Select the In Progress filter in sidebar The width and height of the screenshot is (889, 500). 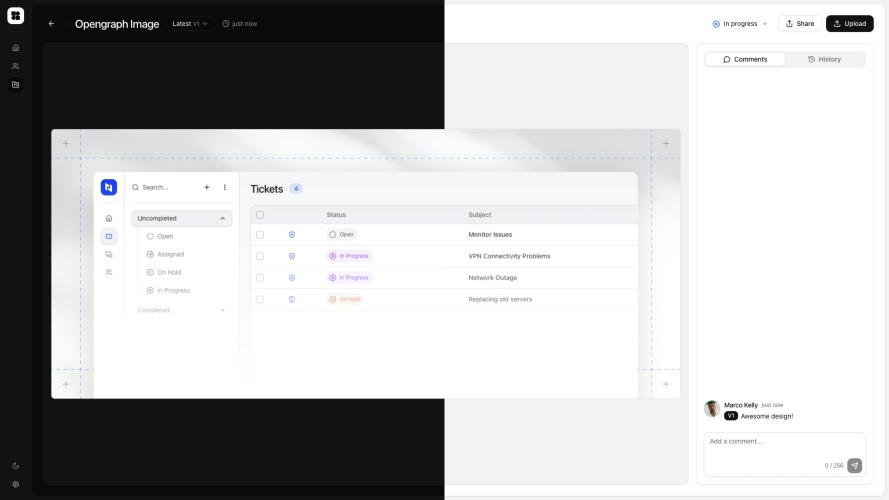(x=168, y=290)
